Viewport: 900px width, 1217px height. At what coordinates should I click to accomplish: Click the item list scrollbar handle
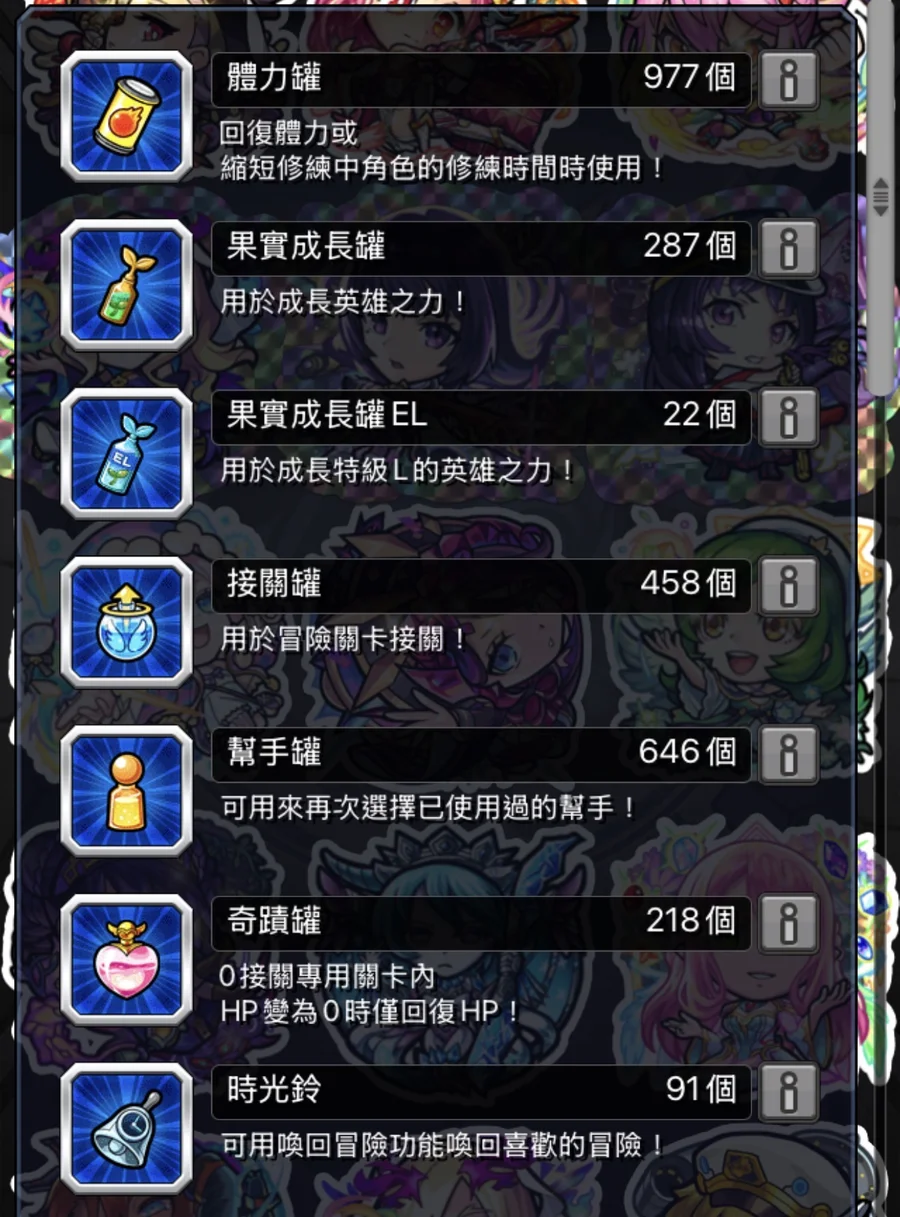[x=881, y=198]
